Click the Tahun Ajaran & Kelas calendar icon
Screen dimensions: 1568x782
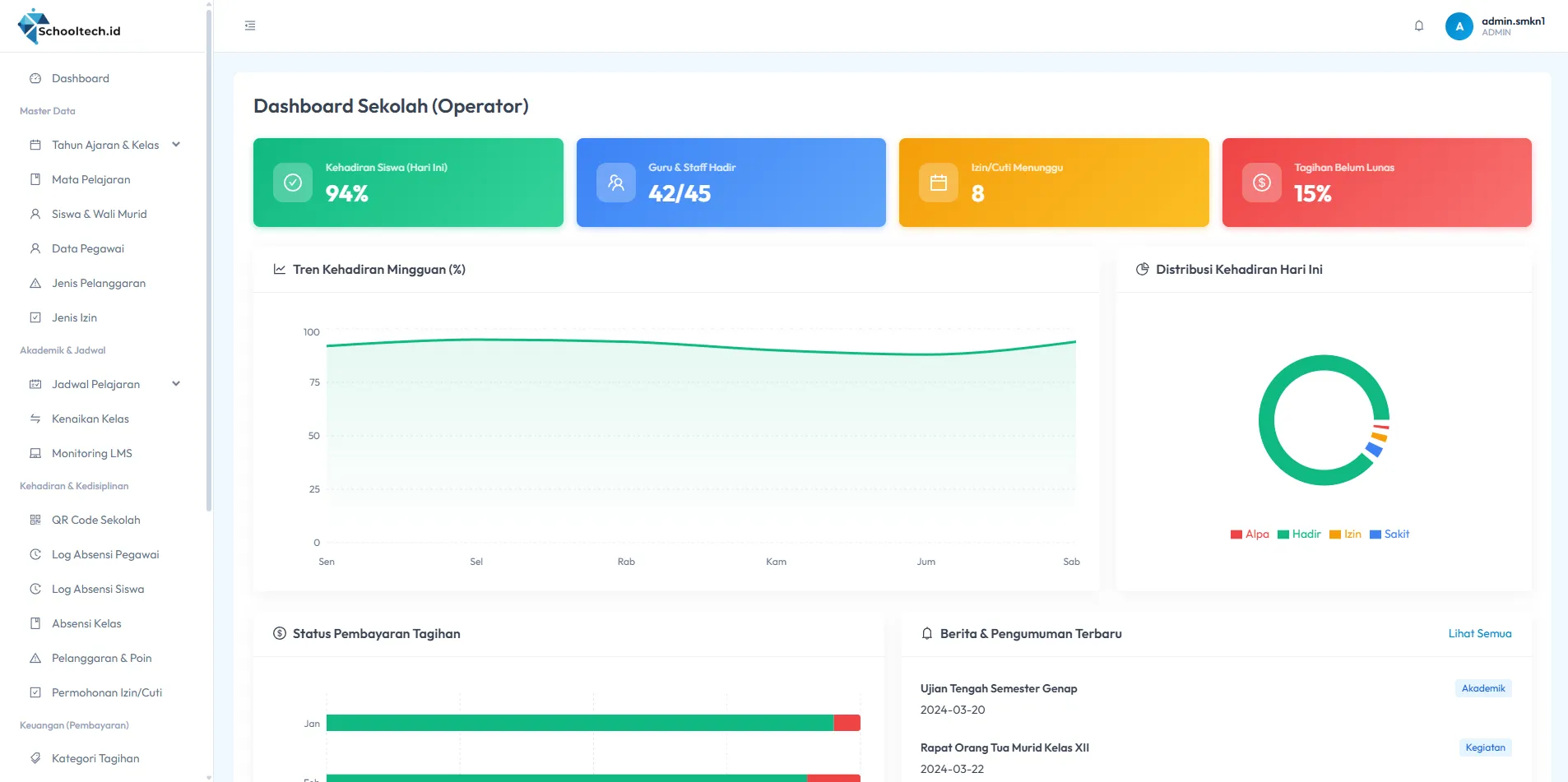coord(35,146)
